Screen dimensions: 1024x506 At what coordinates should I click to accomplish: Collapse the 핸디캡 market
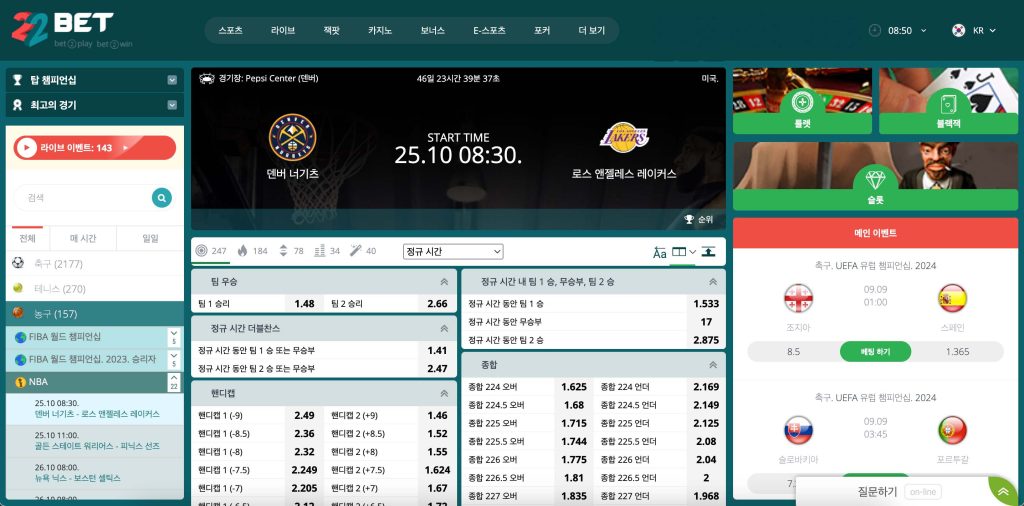[x=444, y=394]
